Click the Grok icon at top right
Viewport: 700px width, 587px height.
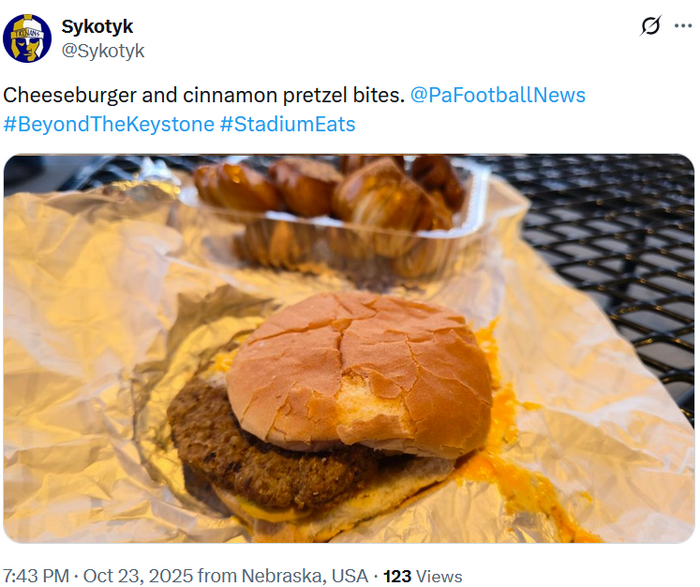coord(651,27)
